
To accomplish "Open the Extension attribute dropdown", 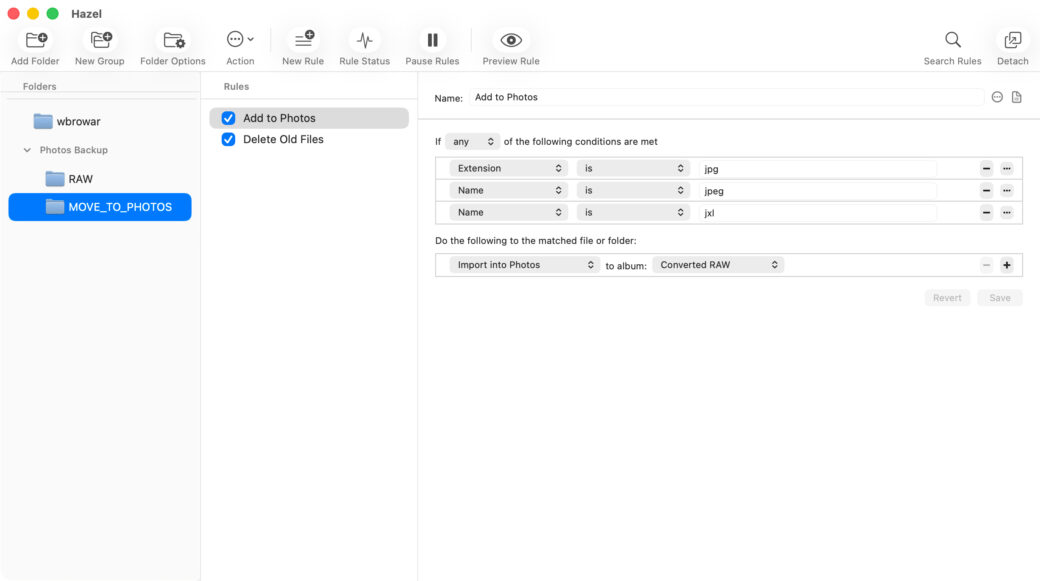I will tap(508, 168).
